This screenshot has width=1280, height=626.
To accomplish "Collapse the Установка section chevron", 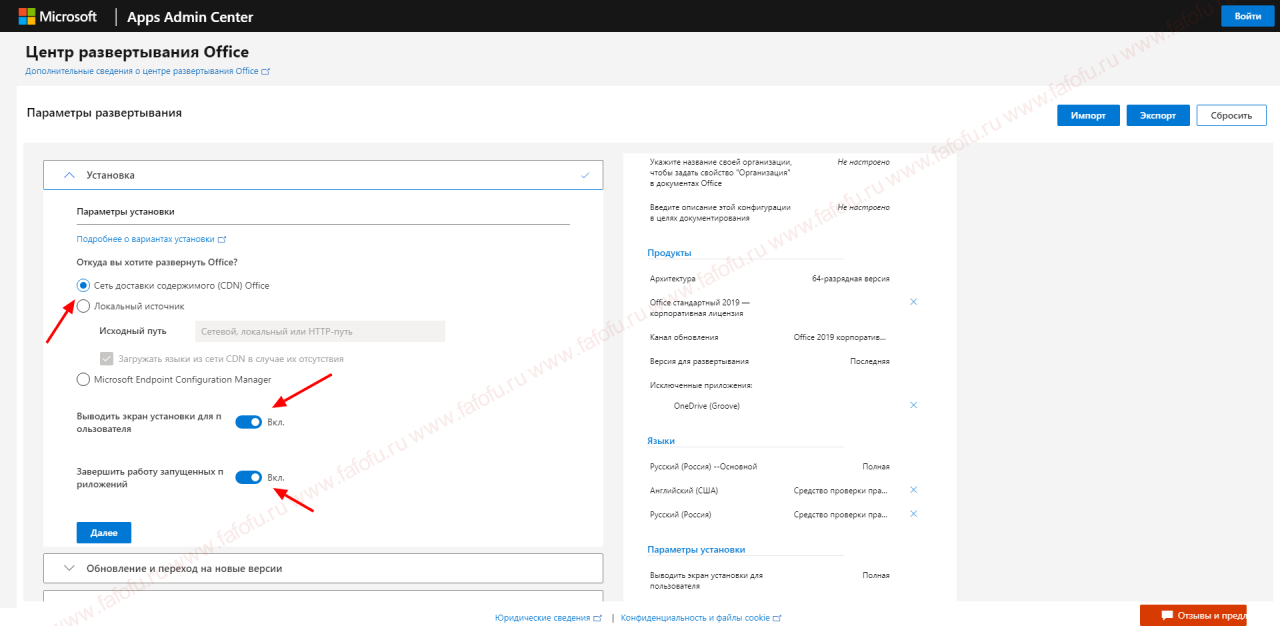I will coord(69,175).
